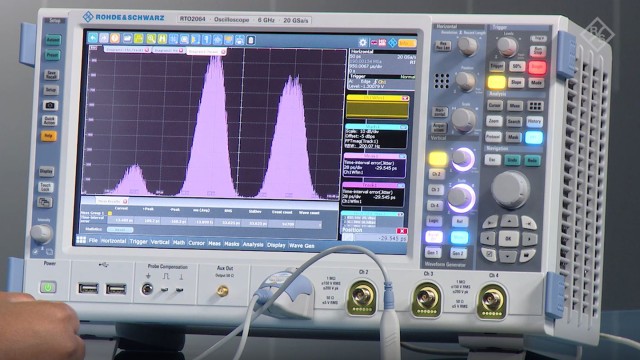The width and height of the screenshot is (640, 360).
Task: Push the green Power button
Action: click(48, 287)
